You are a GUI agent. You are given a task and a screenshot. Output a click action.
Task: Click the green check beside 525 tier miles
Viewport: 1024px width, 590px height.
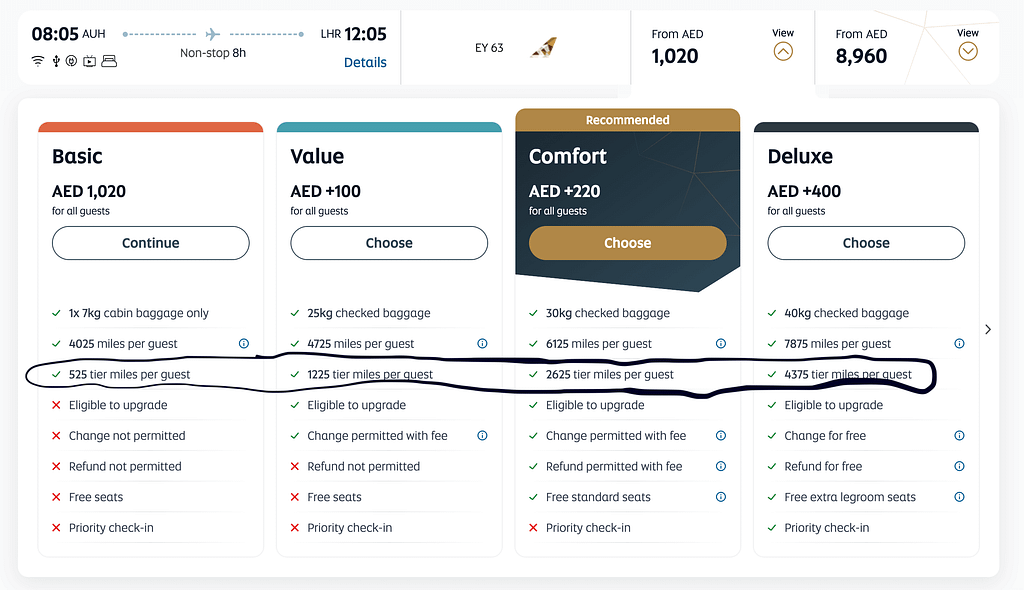point(58,374)
